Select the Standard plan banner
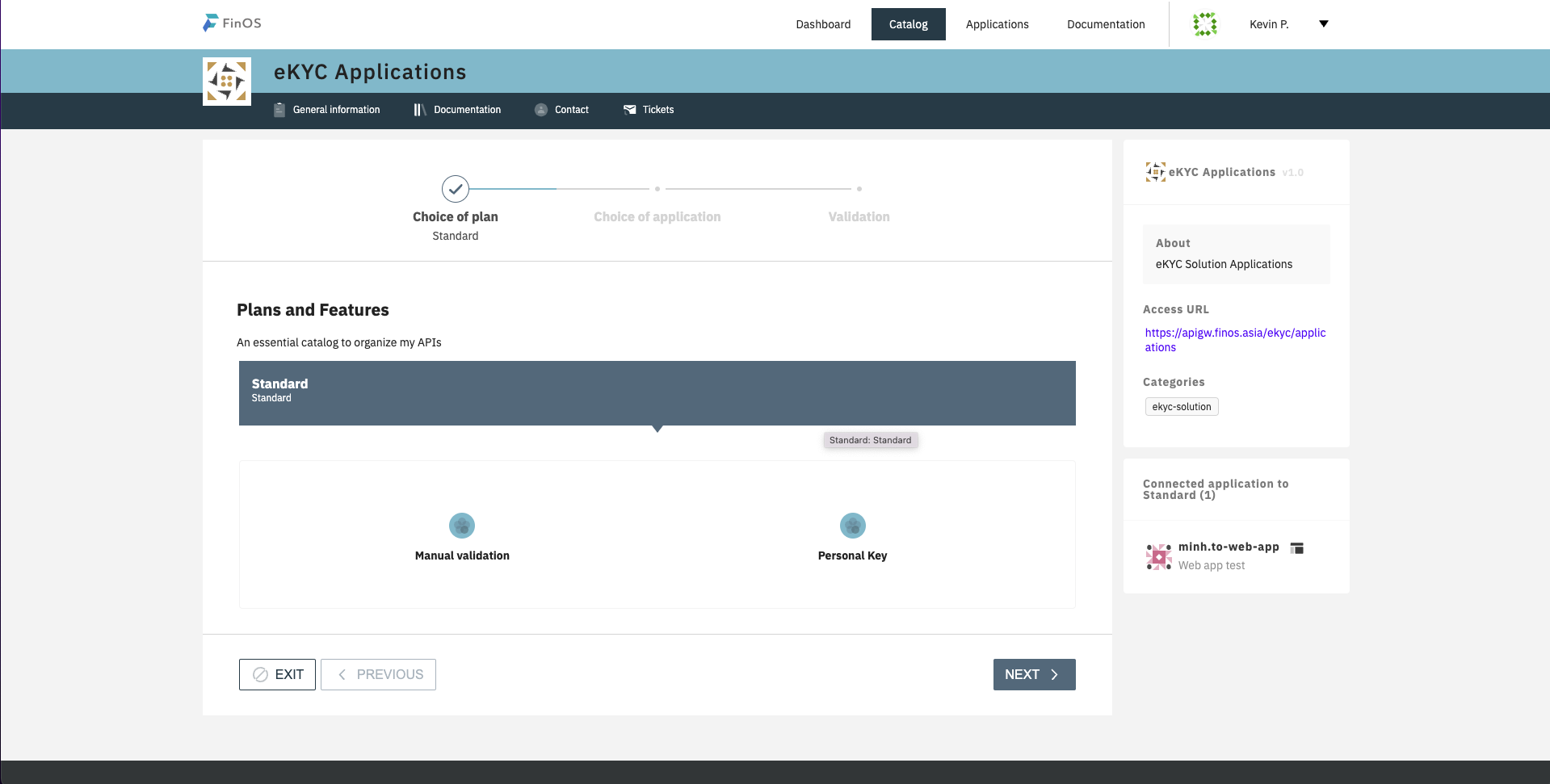The width and height of the screenshot is (1550, 784). pyautogui.click(x=657, y=392)
